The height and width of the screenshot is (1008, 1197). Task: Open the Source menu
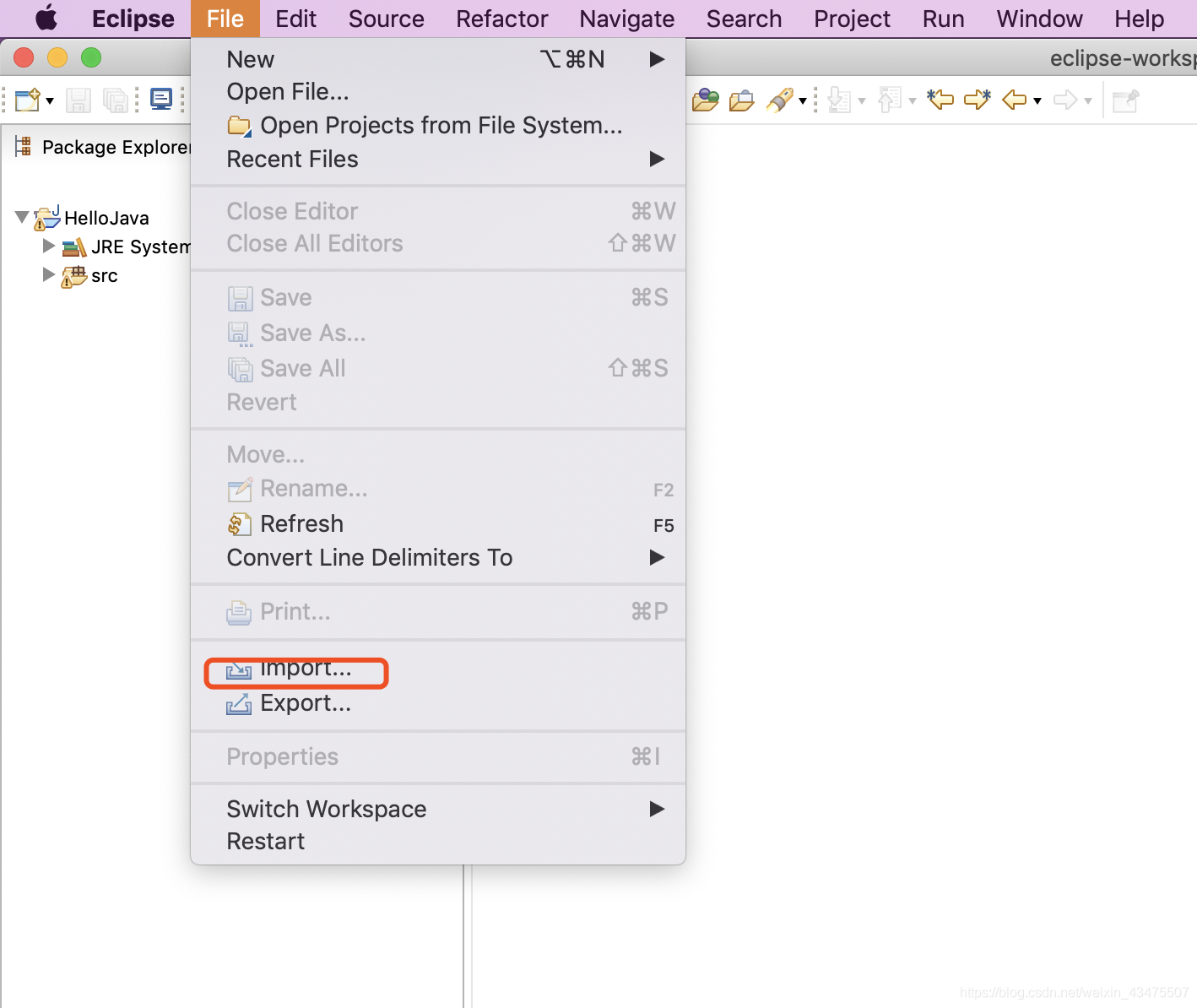coord(387,19)
